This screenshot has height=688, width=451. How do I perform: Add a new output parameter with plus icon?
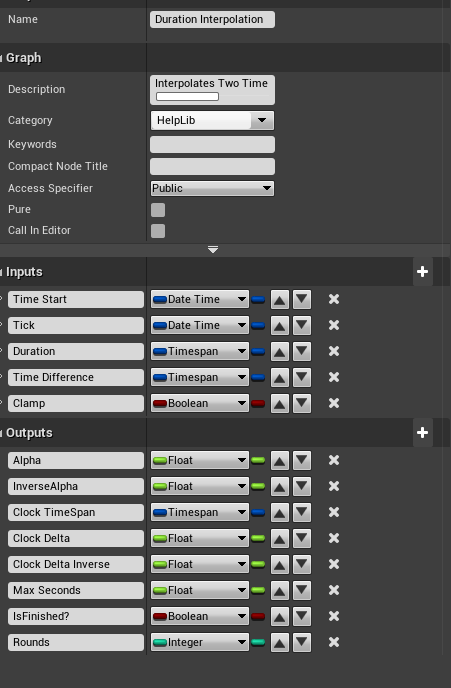pos(422,433)
